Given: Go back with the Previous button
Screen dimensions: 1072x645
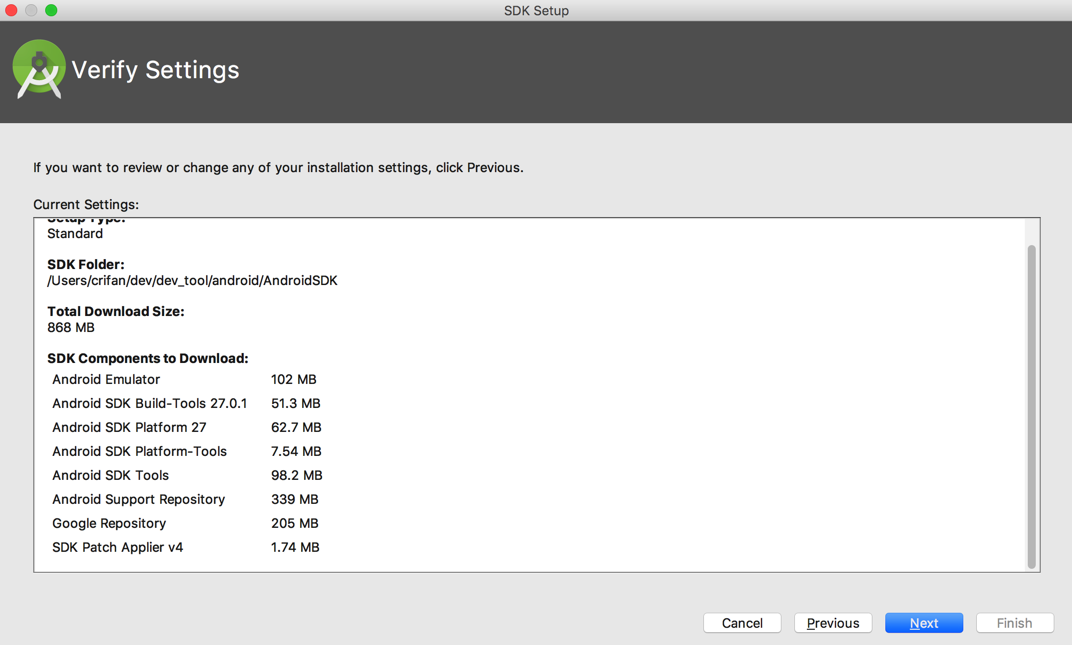Looking at the screenshot, I should click(833, 623).
